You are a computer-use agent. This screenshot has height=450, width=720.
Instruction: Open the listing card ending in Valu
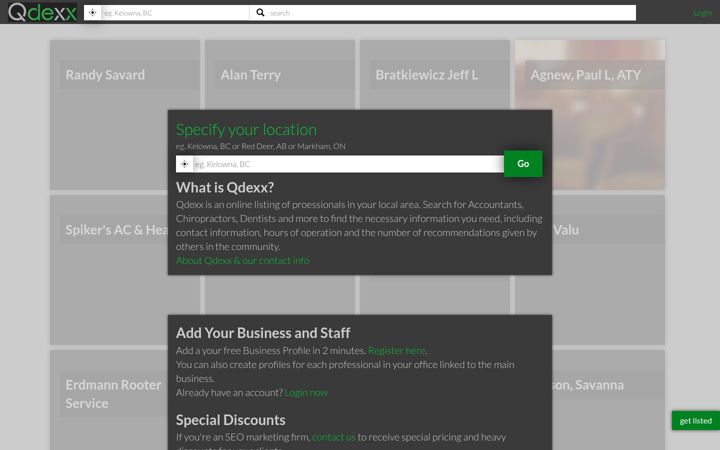coord(608,270)
